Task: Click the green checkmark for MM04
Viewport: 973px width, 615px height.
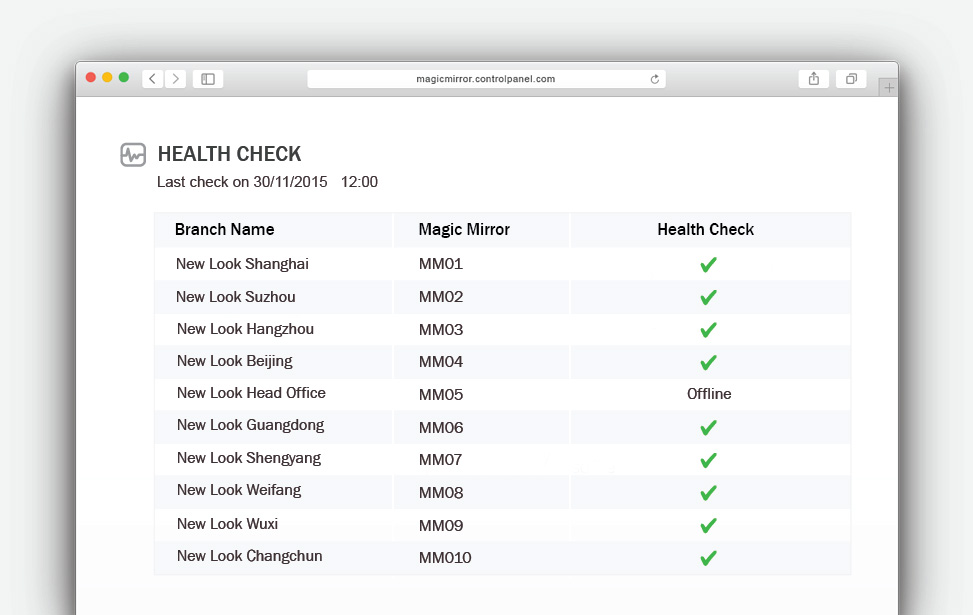Action: point(709,362)
